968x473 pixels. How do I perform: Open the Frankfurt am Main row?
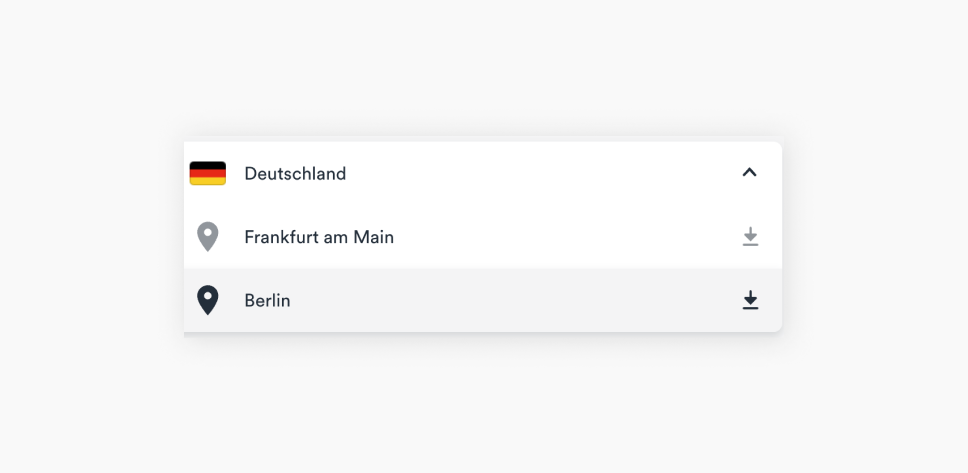[483, 236]
